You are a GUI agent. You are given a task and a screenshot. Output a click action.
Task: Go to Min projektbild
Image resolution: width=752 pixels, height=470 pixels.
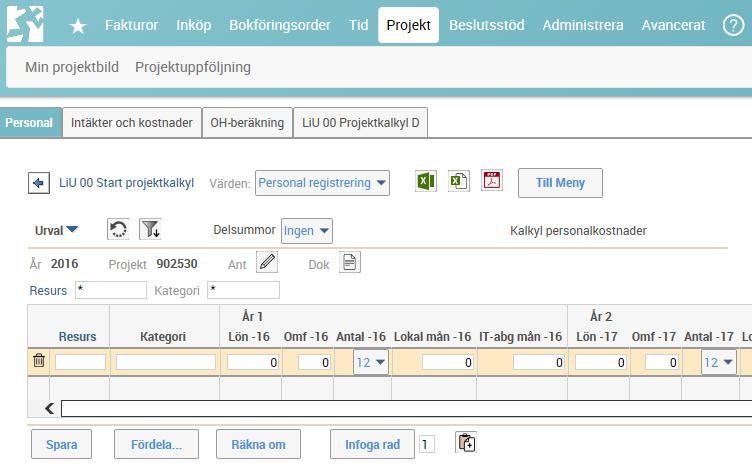pyautogui.click(x=72, y=67)
